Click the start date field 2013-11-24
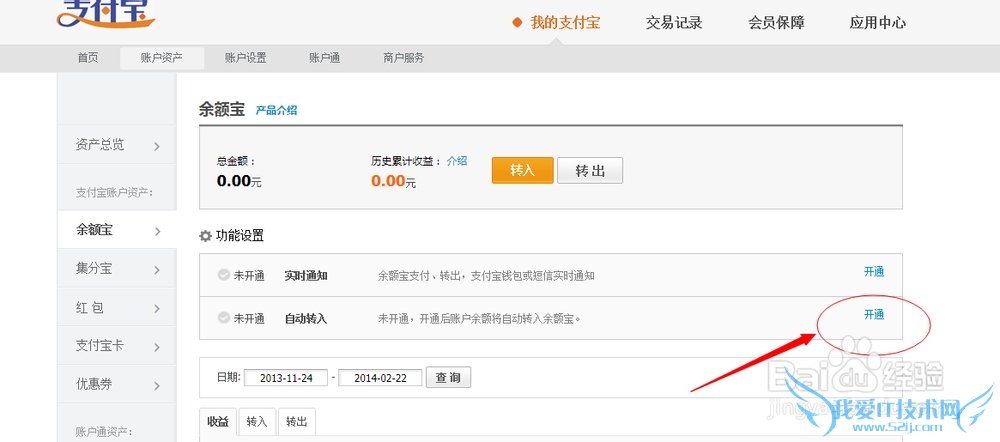Screen dimensions: 1000x442 click(286, 378)
